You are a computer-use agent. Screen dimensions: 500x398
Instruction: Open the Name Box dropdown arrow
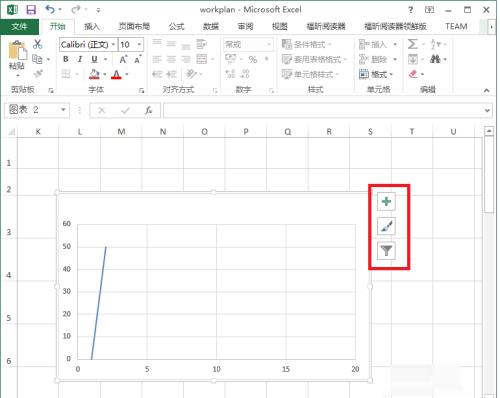63,110
